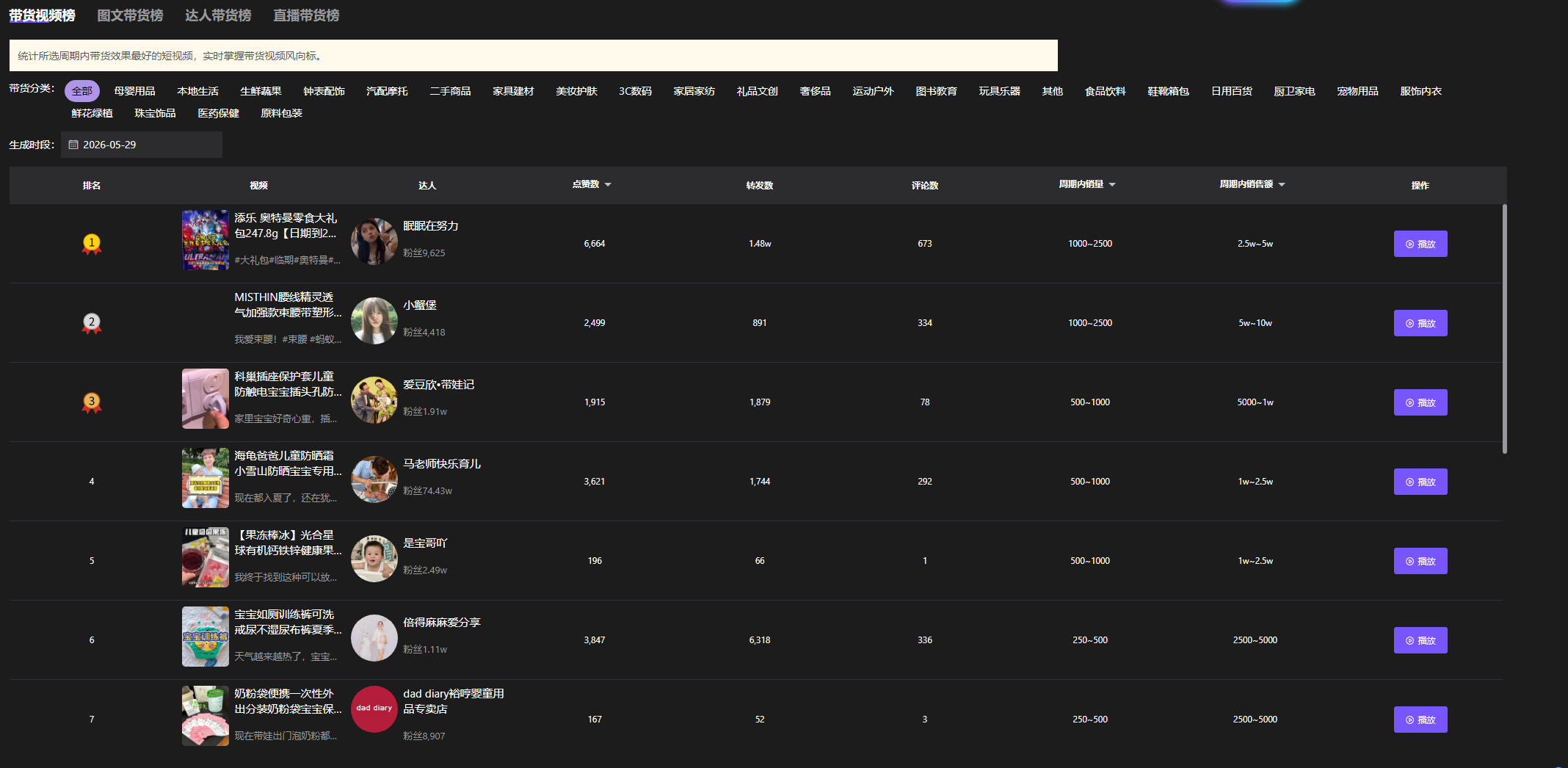
Task: Choose the 家居家纺 category
Action: coord(694,91)
